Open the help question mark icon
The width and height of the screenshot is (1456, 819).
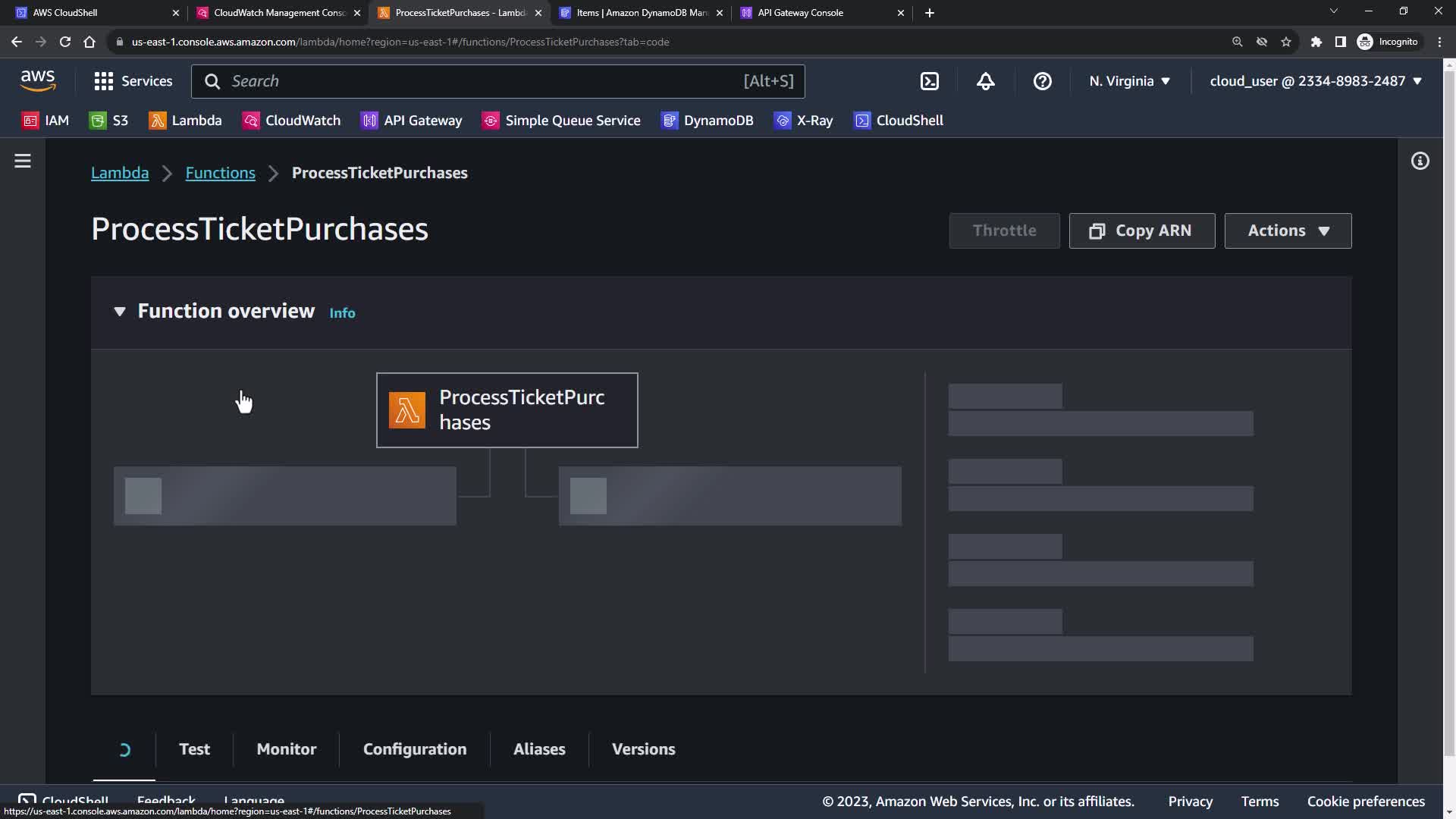click(1042, 81)
